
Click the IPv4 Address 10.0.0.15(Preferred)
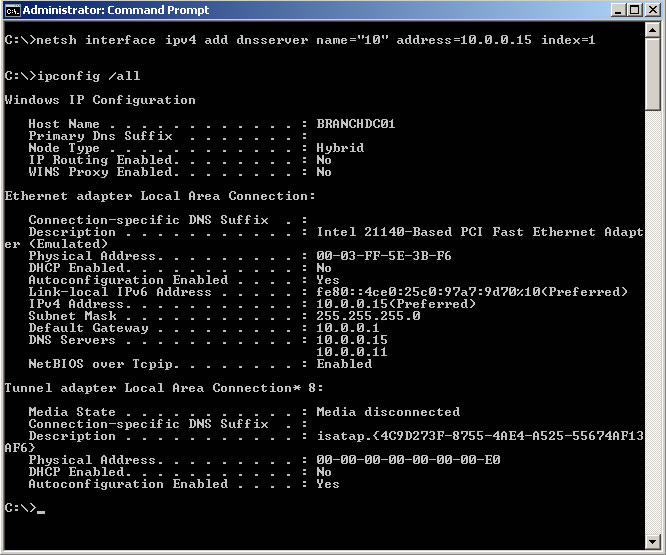[x=395, y=304]
